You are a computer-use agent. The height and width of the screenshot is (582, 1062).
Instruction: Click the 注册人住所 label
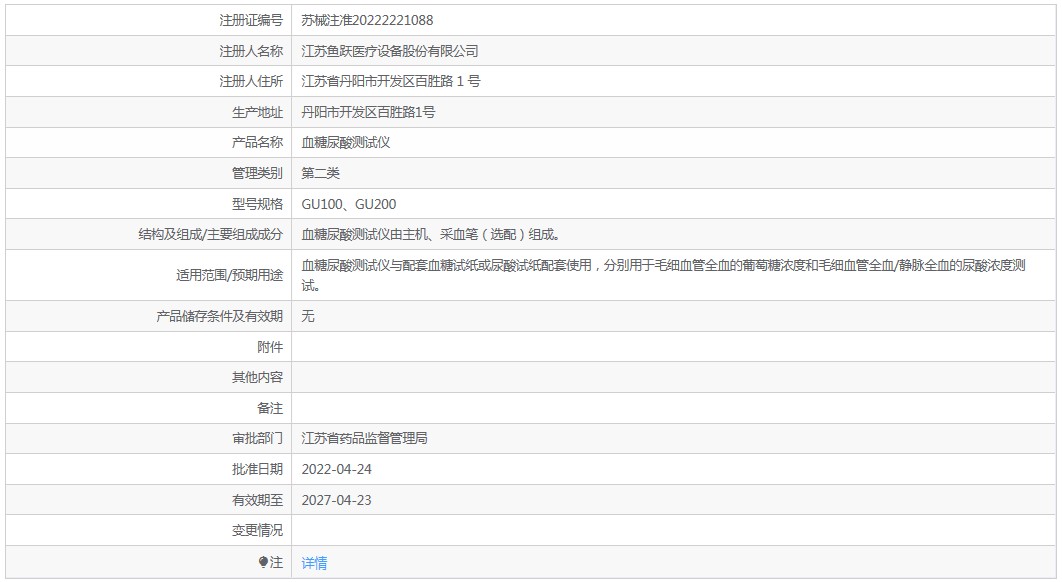[x=251, y=81]
